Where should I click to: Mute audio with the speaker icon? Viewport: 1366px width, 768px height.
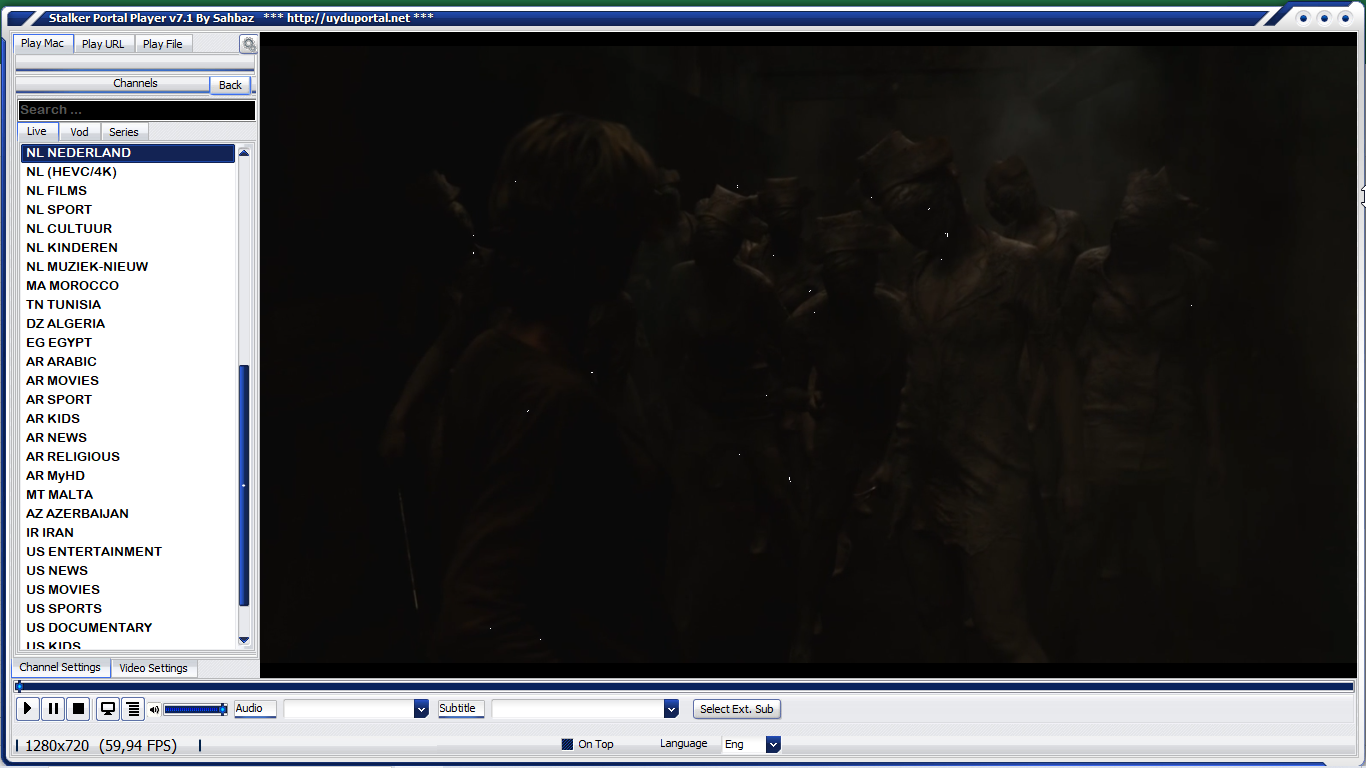point(154,710)
